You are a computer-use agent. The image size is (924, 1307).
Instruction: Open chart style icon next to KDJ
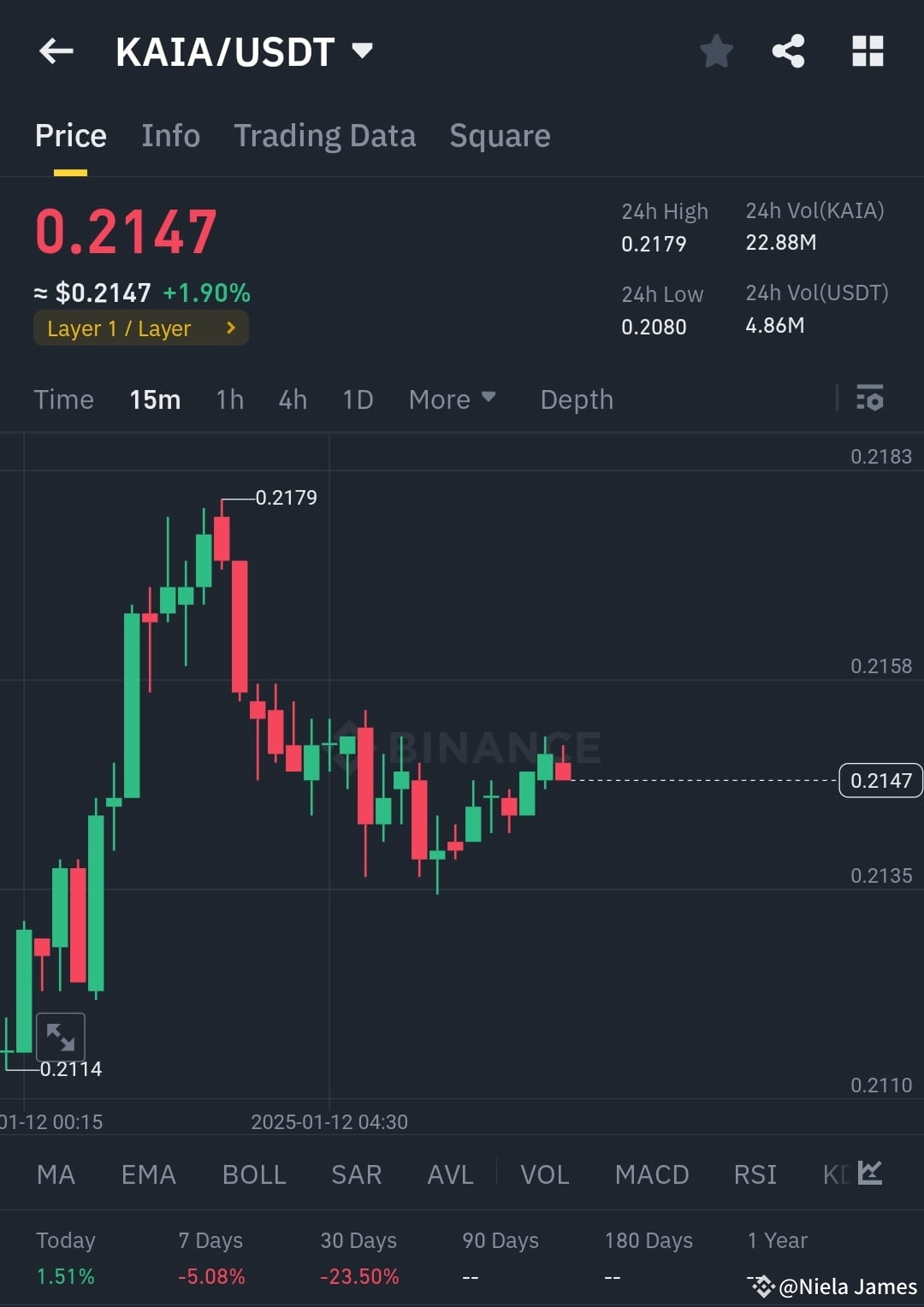click(870, 1174)
